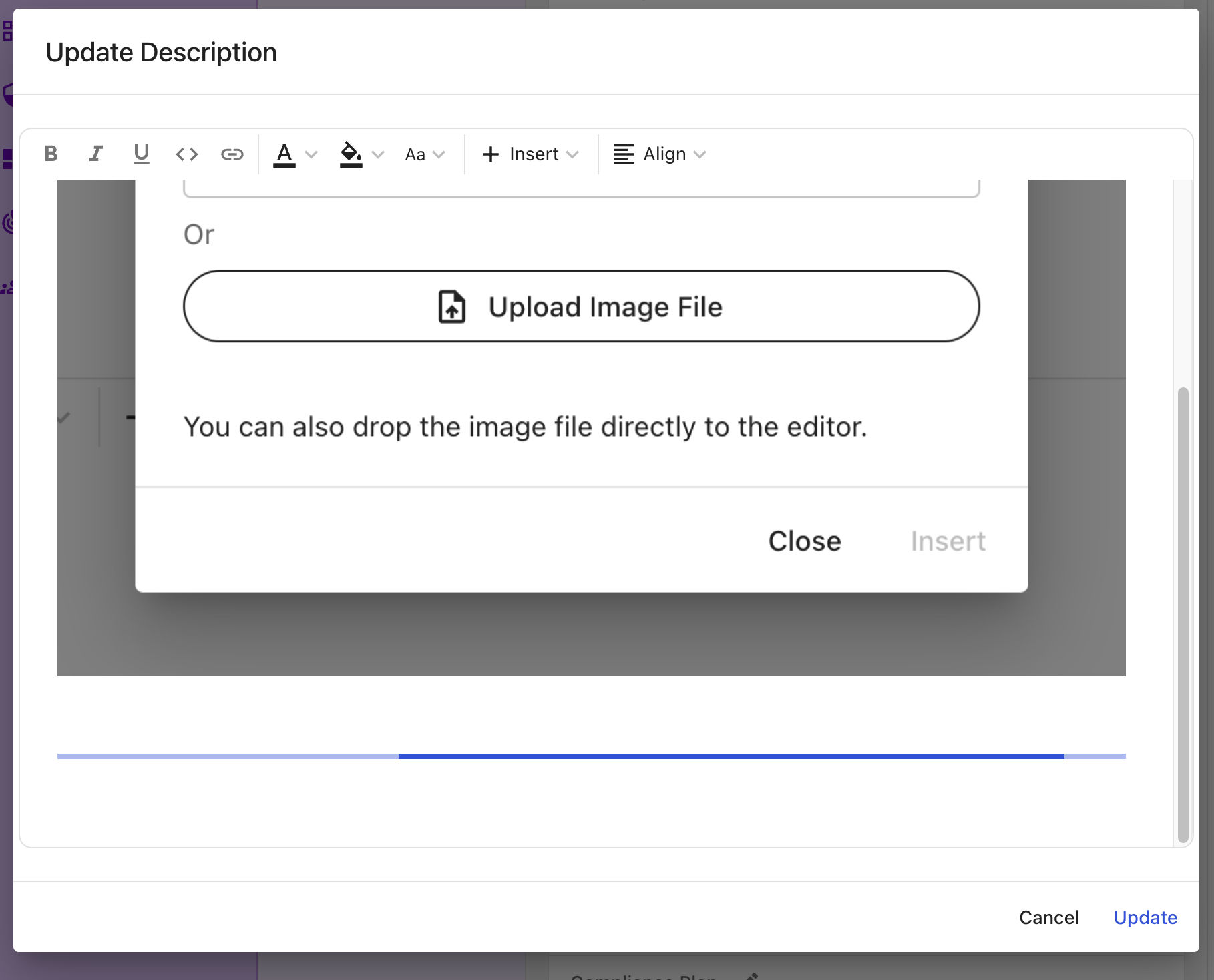Toggle underline formatting in toolbar
This screenshot has width=1214, height=980.
(141, 154)
